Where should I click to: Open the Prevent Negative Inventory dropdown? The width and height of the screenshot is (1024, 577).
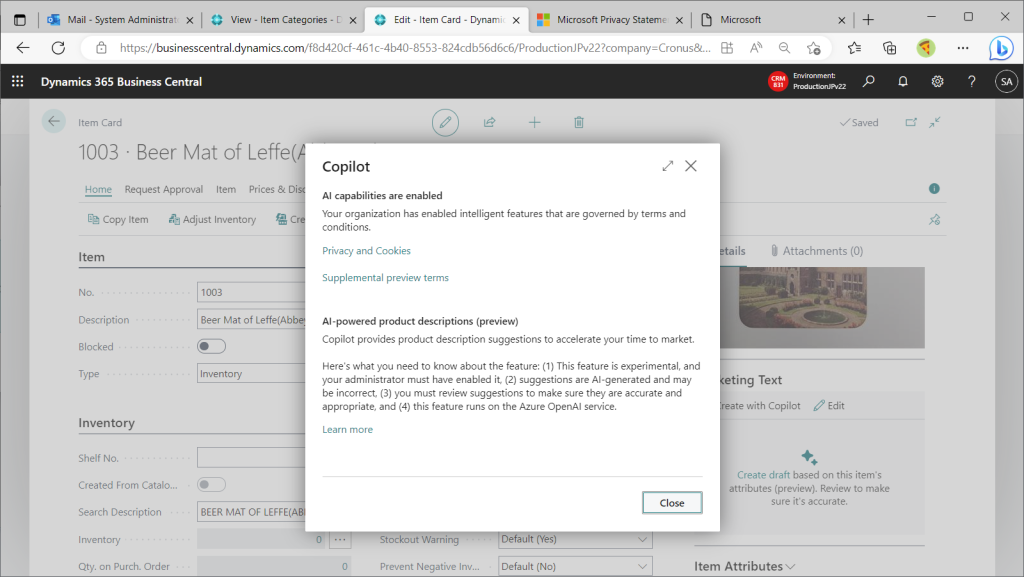click(575, 566)
